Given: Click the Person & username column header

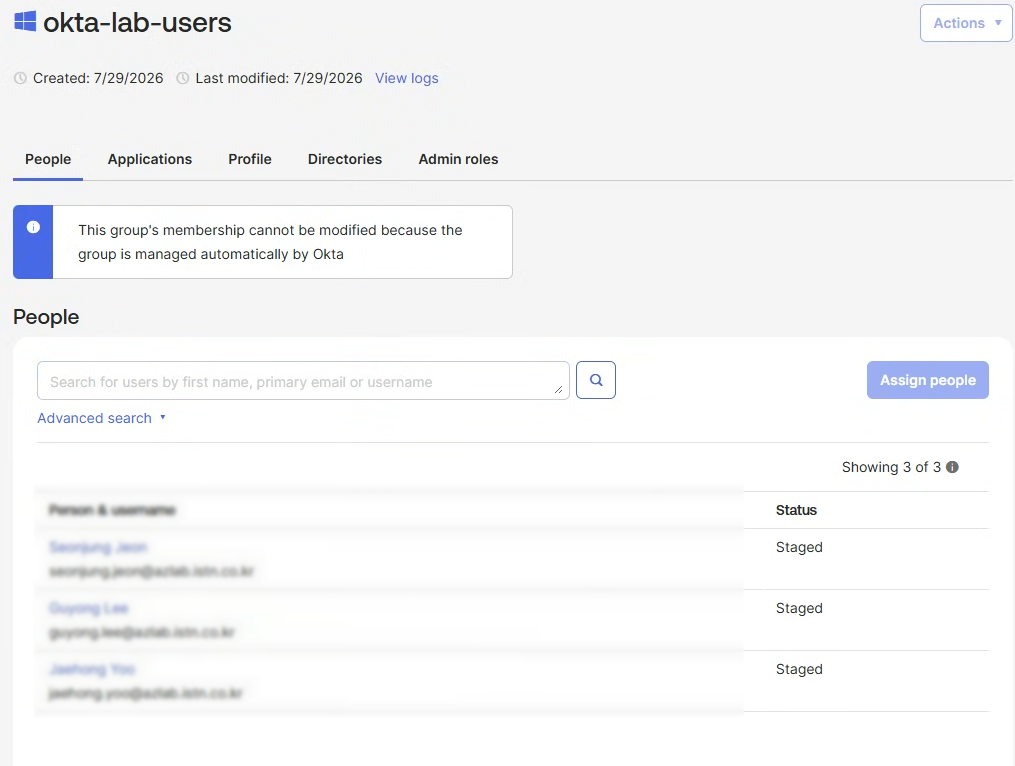Looking at the screenshot, I should pos(112,510).
